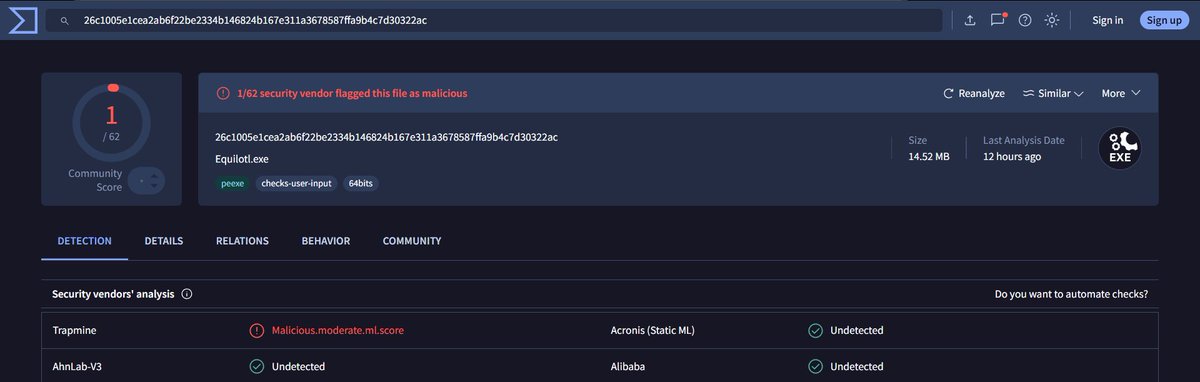Click the peexe tag
Image resolution: width=1200 pixels, height=382 pixels.
[232, 183]
